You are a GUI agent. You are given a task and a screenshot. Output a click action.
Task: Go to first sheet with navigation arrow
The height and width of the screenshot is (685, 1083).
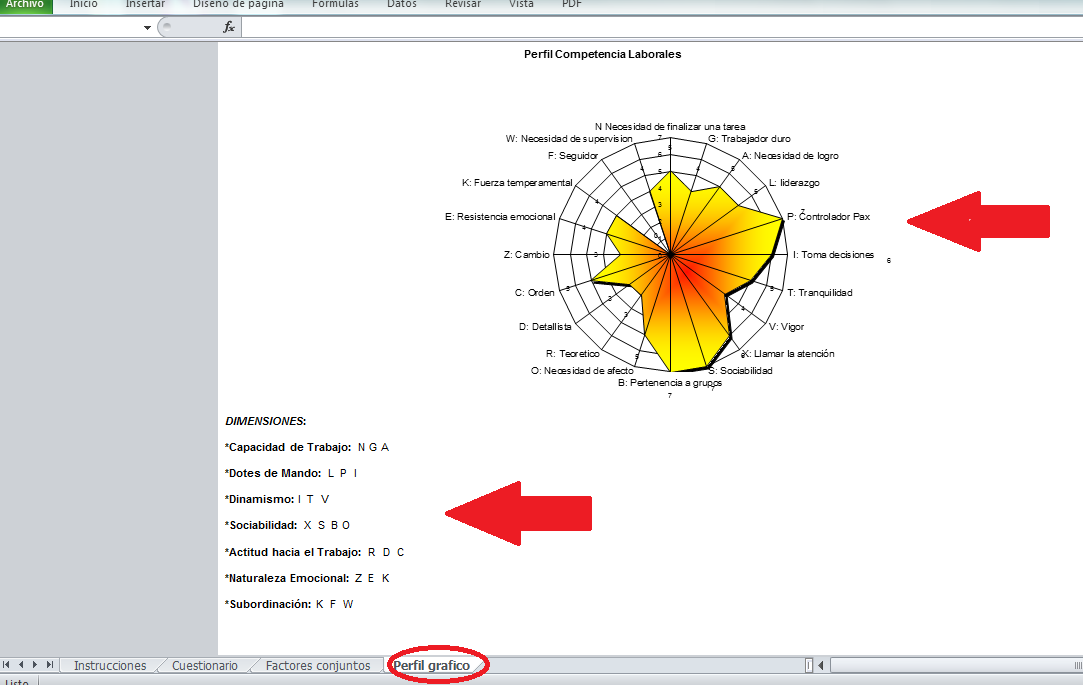[x=8, y=665]
